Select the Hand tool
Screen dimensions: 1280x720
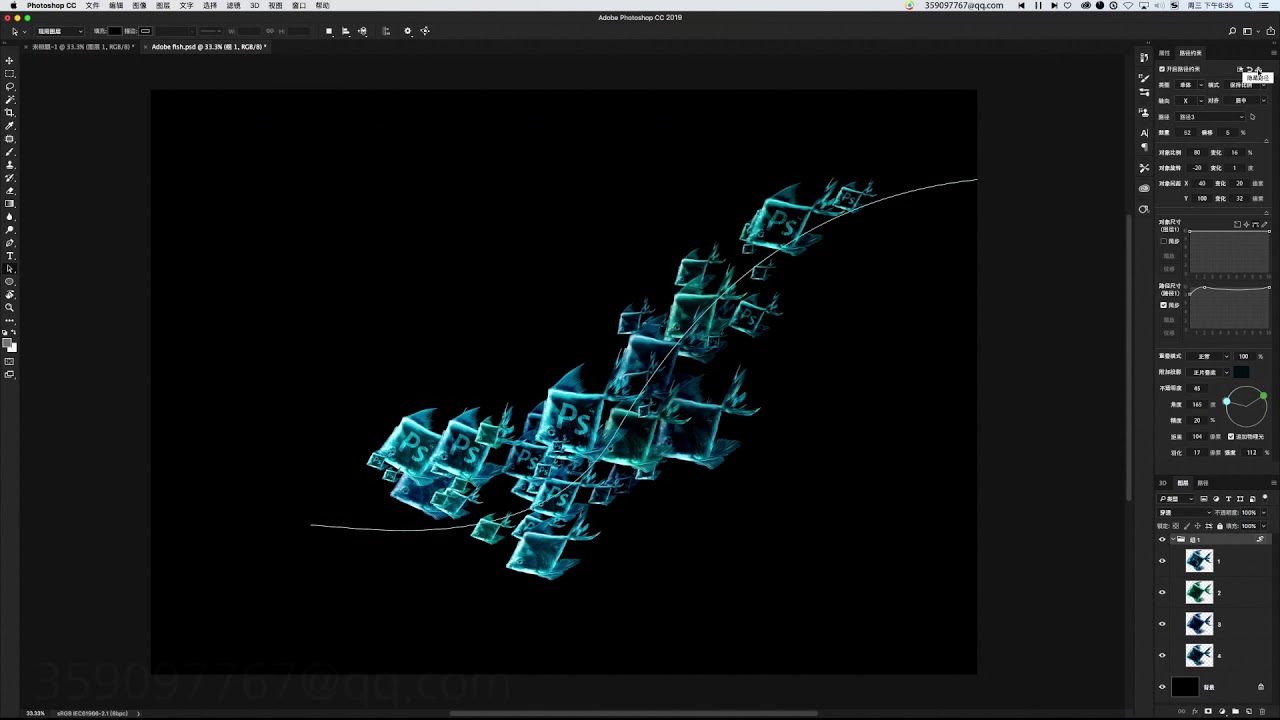coord(10,295)
